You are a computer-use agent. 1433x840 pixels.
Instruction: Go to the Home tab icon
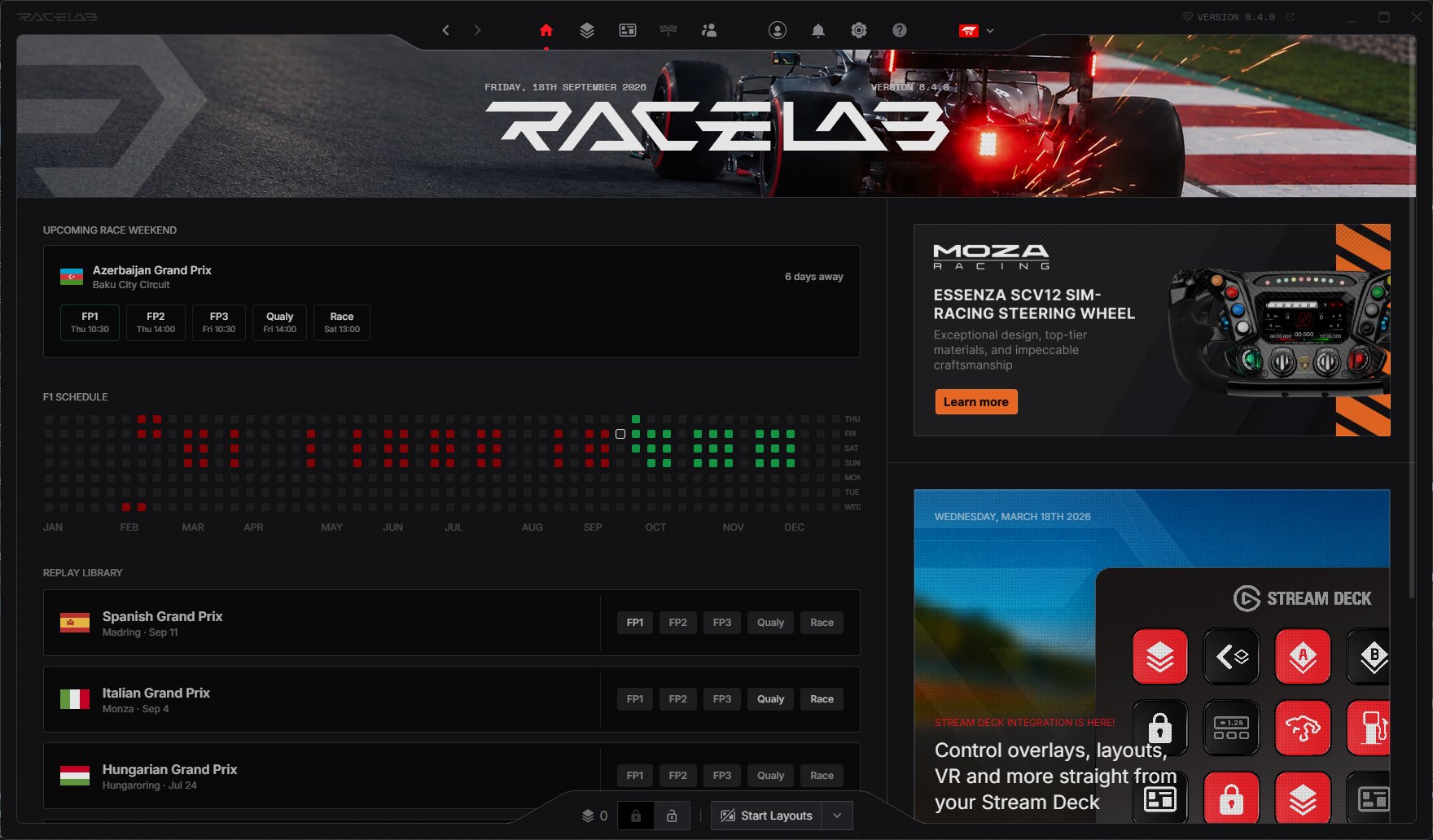pyautogui.click(x=546, y=30)
